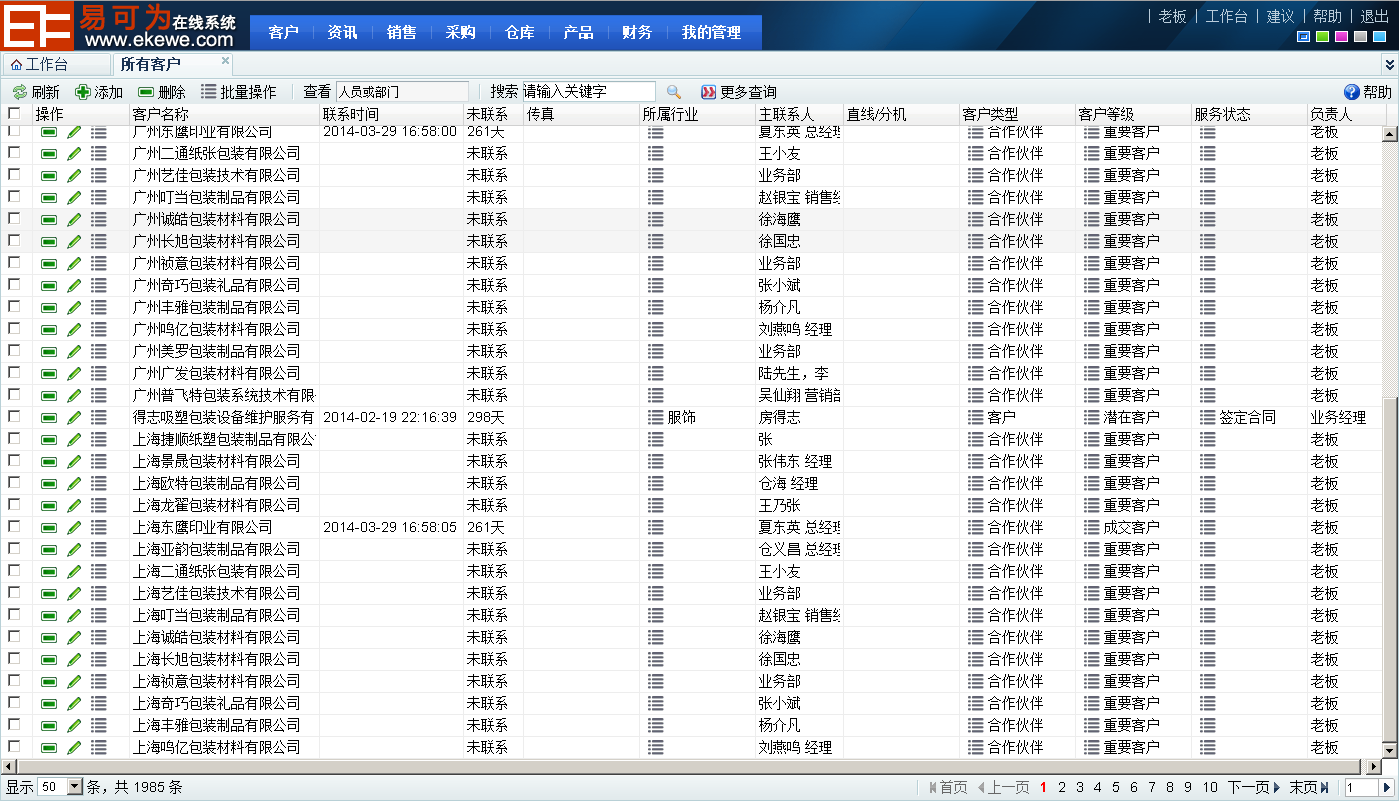
Task: Click the 删除 delete toolbar button
Action: (162, 92)
